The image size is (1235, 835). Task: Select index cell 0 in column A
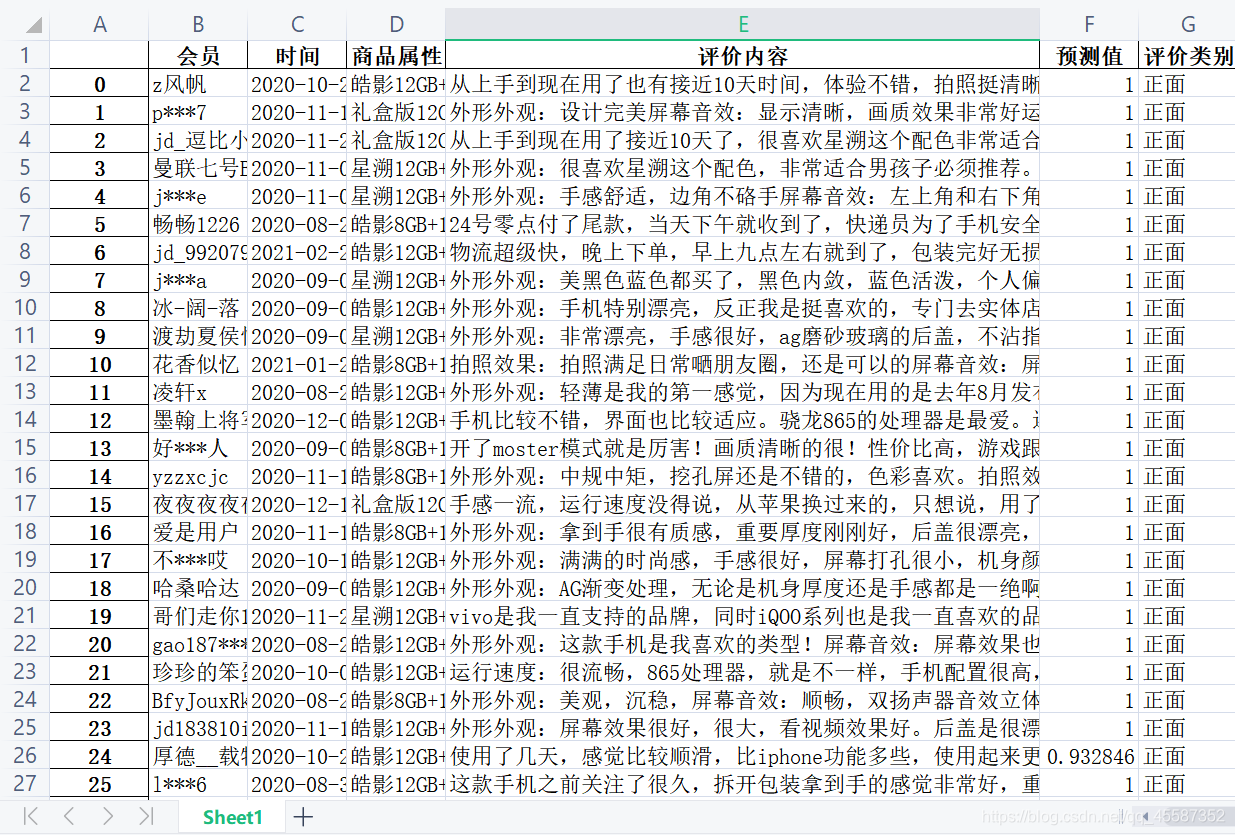point(99,84)
